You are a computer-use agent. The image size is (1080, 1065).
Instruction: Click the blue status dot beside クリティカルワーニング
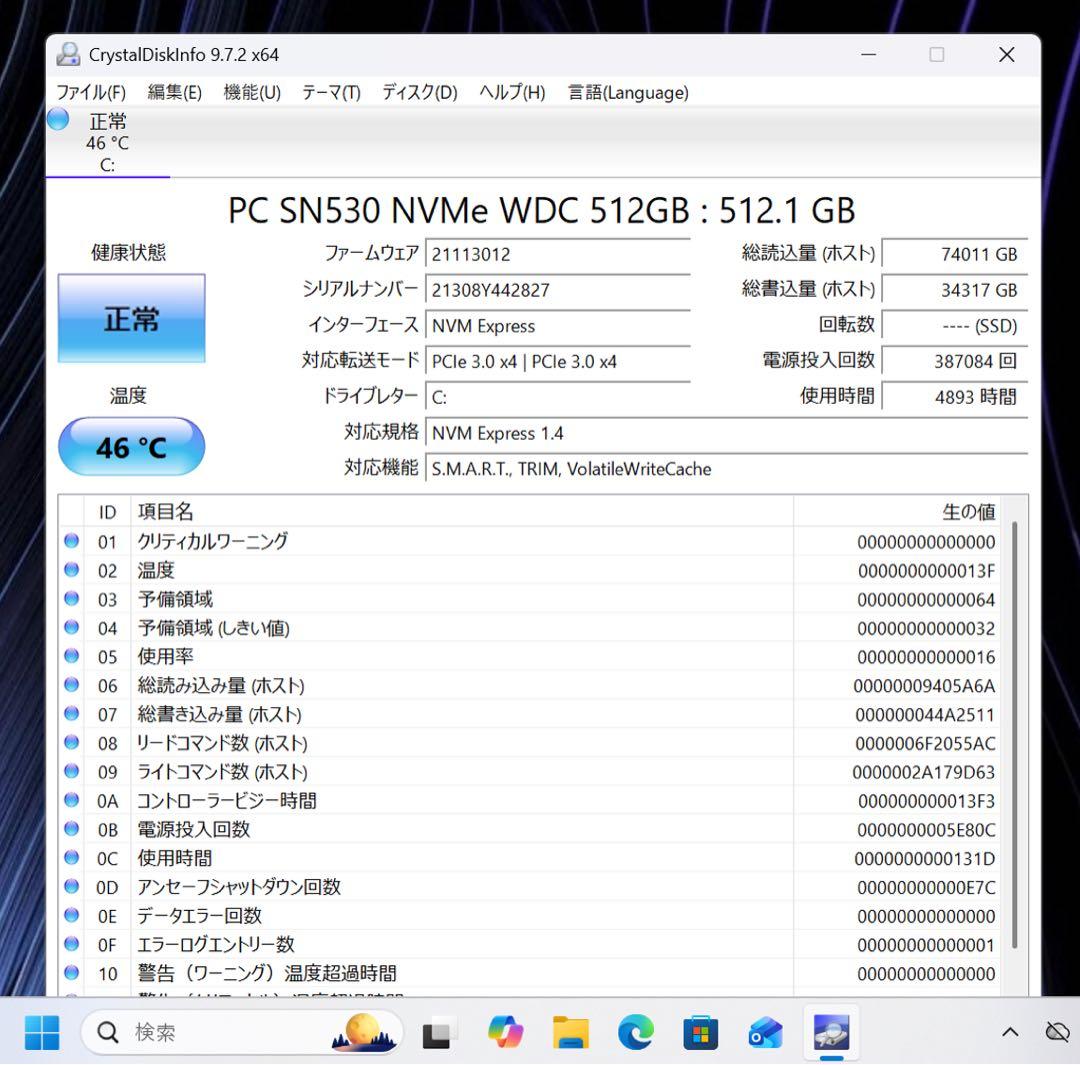(71, 541)
